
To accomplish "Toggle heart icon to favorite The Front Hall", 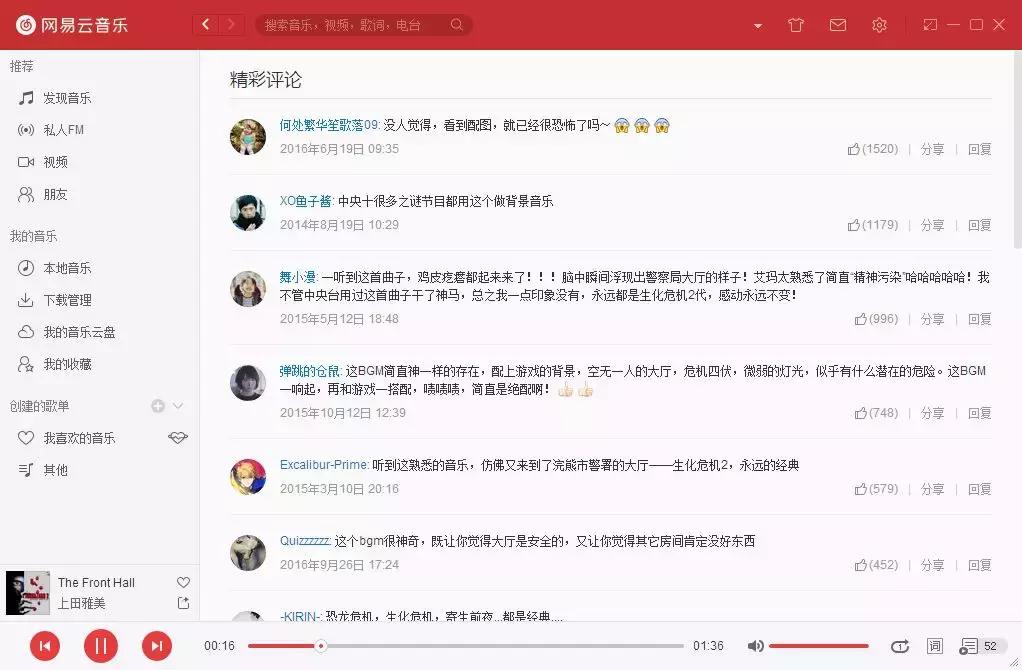I will click(182, 582).
